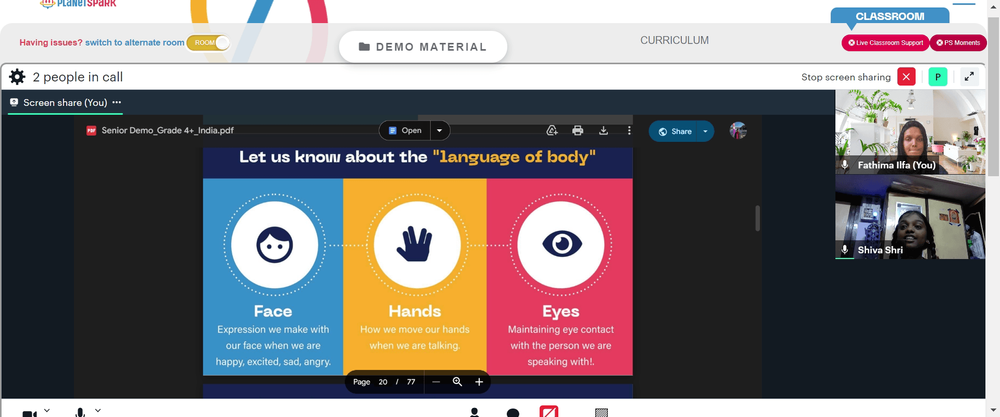This screenshot has width=1000, height=417.
Task: Download the Senior Demo PDF
Action: [x=603, y=131]
